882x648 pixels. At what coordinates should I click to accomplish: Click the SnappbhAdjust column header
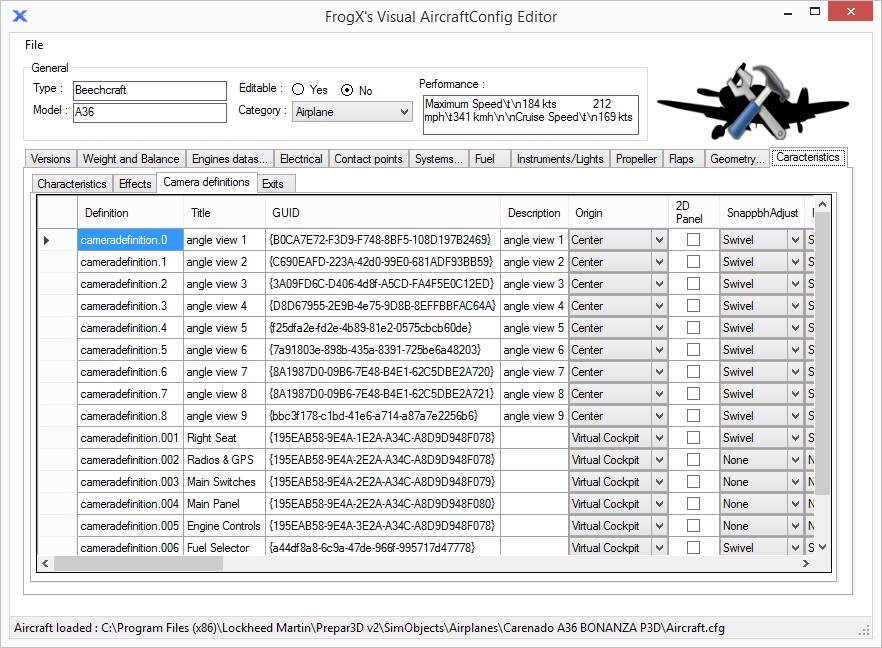point(762,213)
